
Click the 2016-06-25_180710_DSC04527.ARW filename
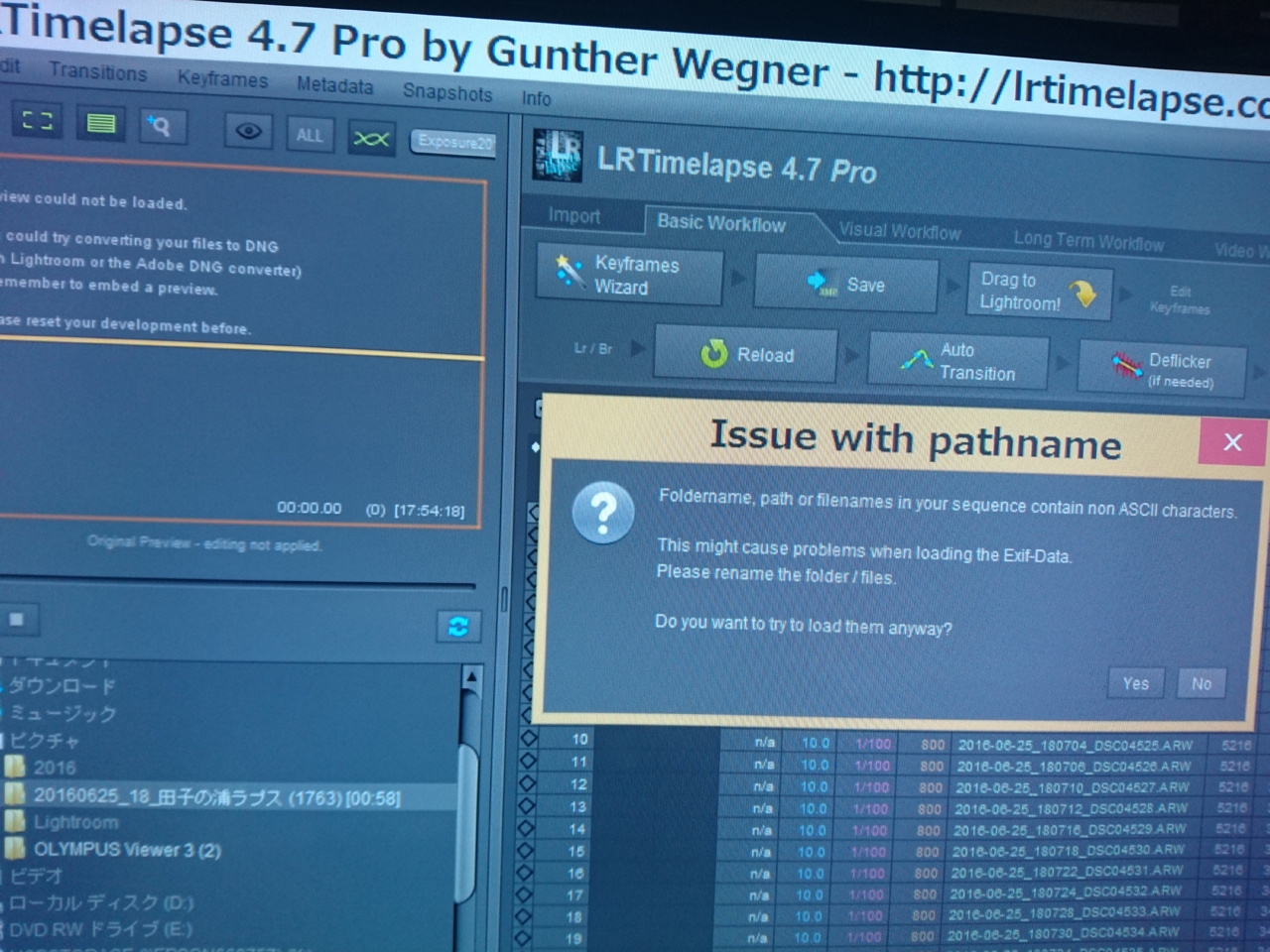click(1073, 787)
